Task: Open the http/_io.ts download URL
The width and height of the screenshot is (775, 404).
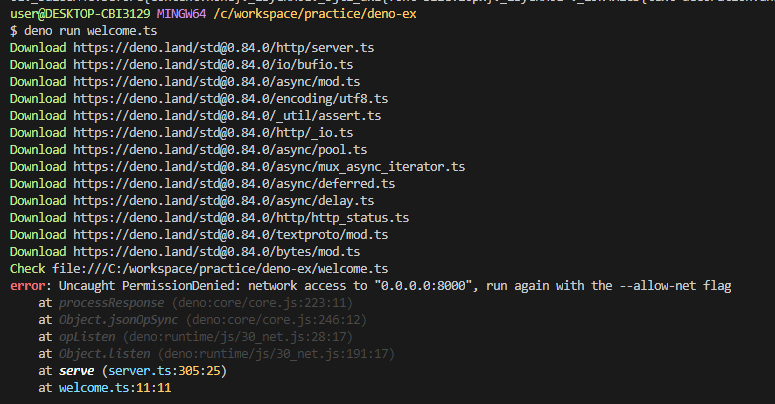Action: coord(213,133)
